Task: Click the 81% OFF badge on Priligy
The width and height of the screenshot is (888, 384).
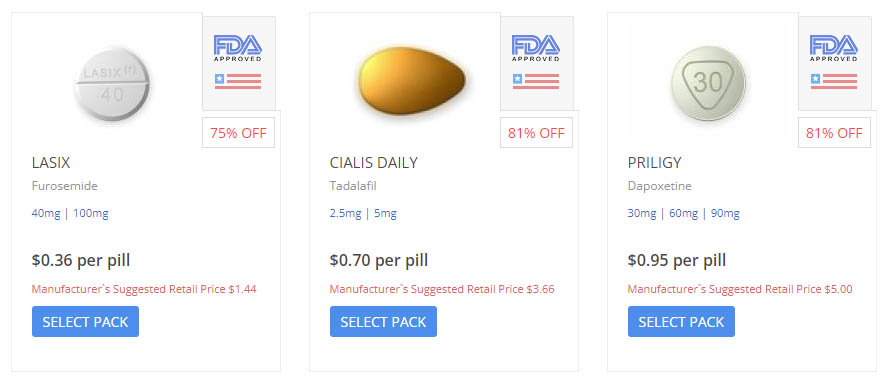Action: pos(834,133)
